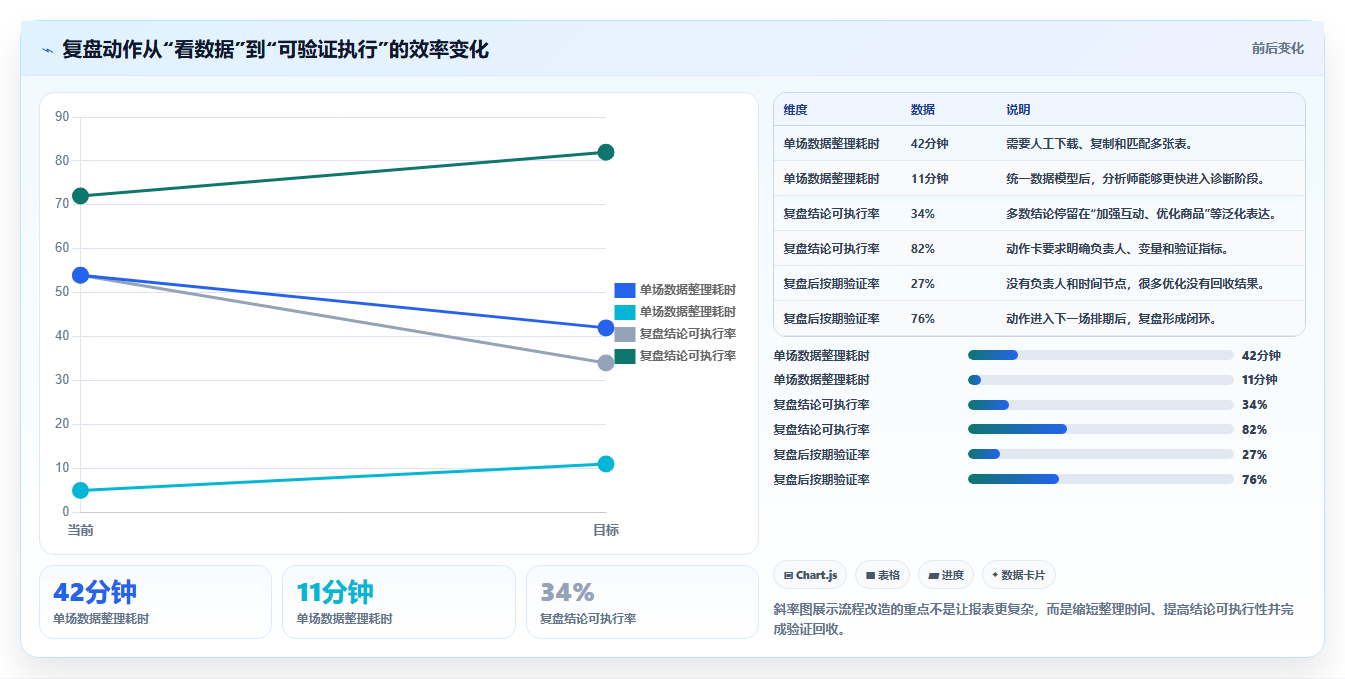The image size is (1345, 679).
Task: Click the 数据卡片 tag chip
Action: pos(1019,575)
